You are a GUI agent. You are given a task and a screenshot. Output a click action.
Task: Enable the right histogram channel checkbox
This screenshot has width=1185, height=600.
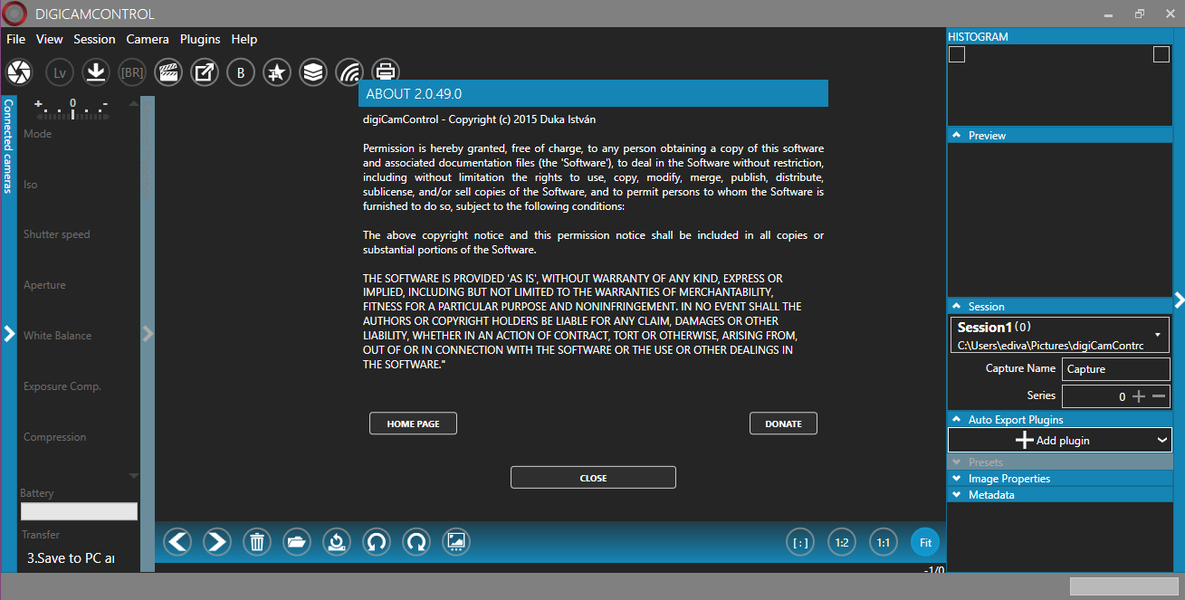coord(1161,54)
